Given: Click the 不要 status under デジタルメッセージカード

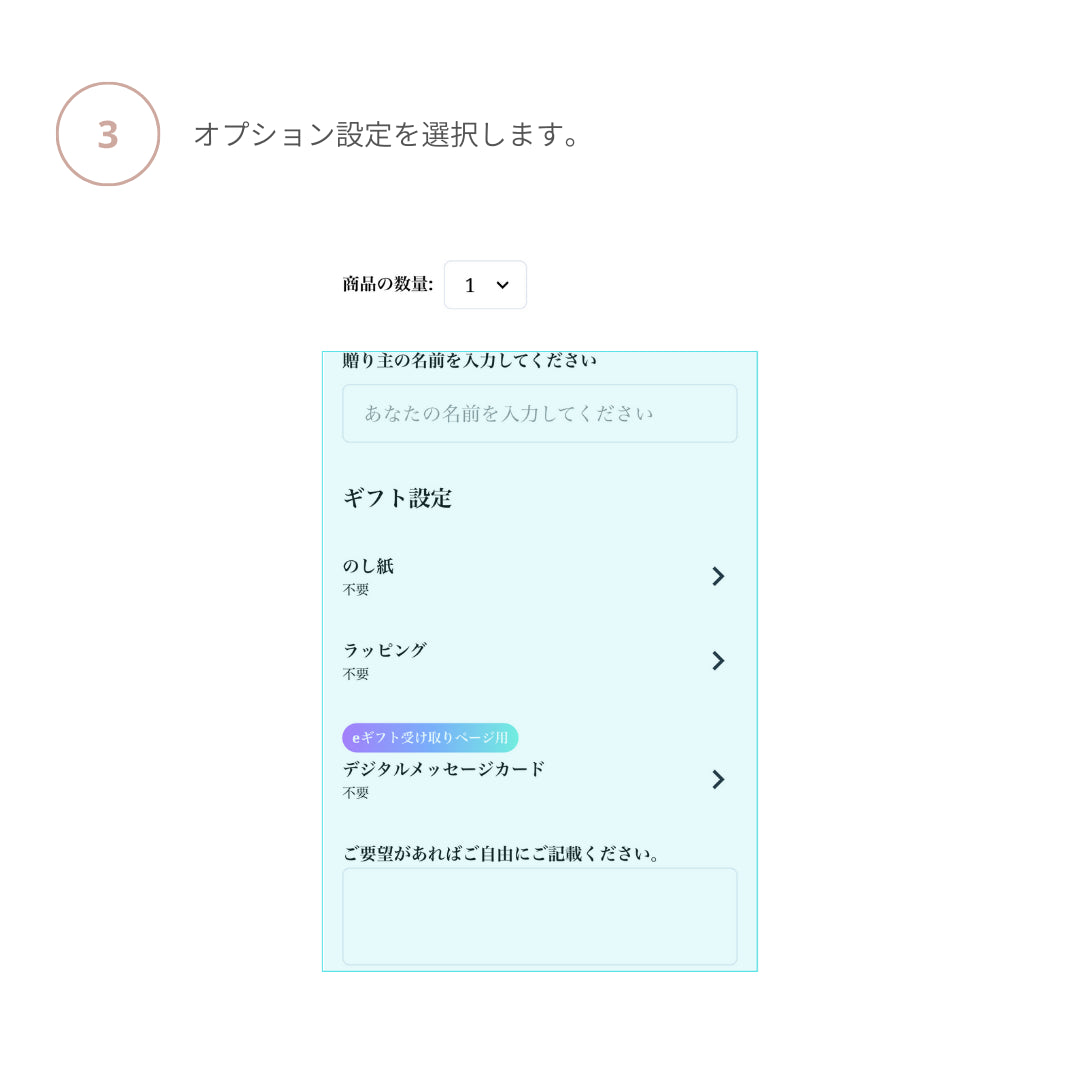Looking at the screenshot, I should (x=356, y=793).
